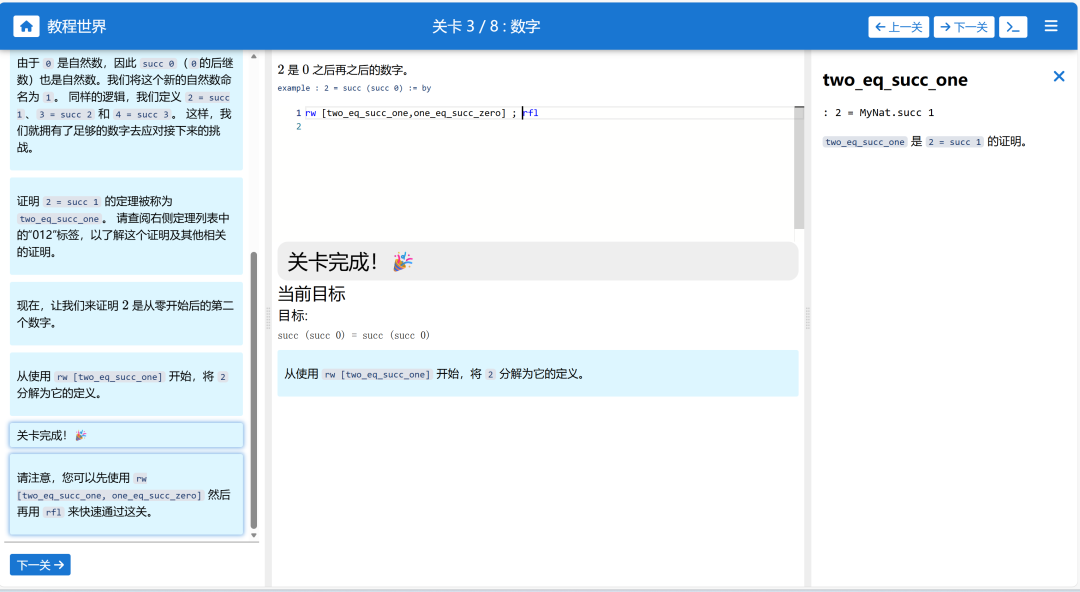The height and width of the screenshot is (592, 1080).
Task: Click the bottom 下一关 button
Action: coord(40,565)
